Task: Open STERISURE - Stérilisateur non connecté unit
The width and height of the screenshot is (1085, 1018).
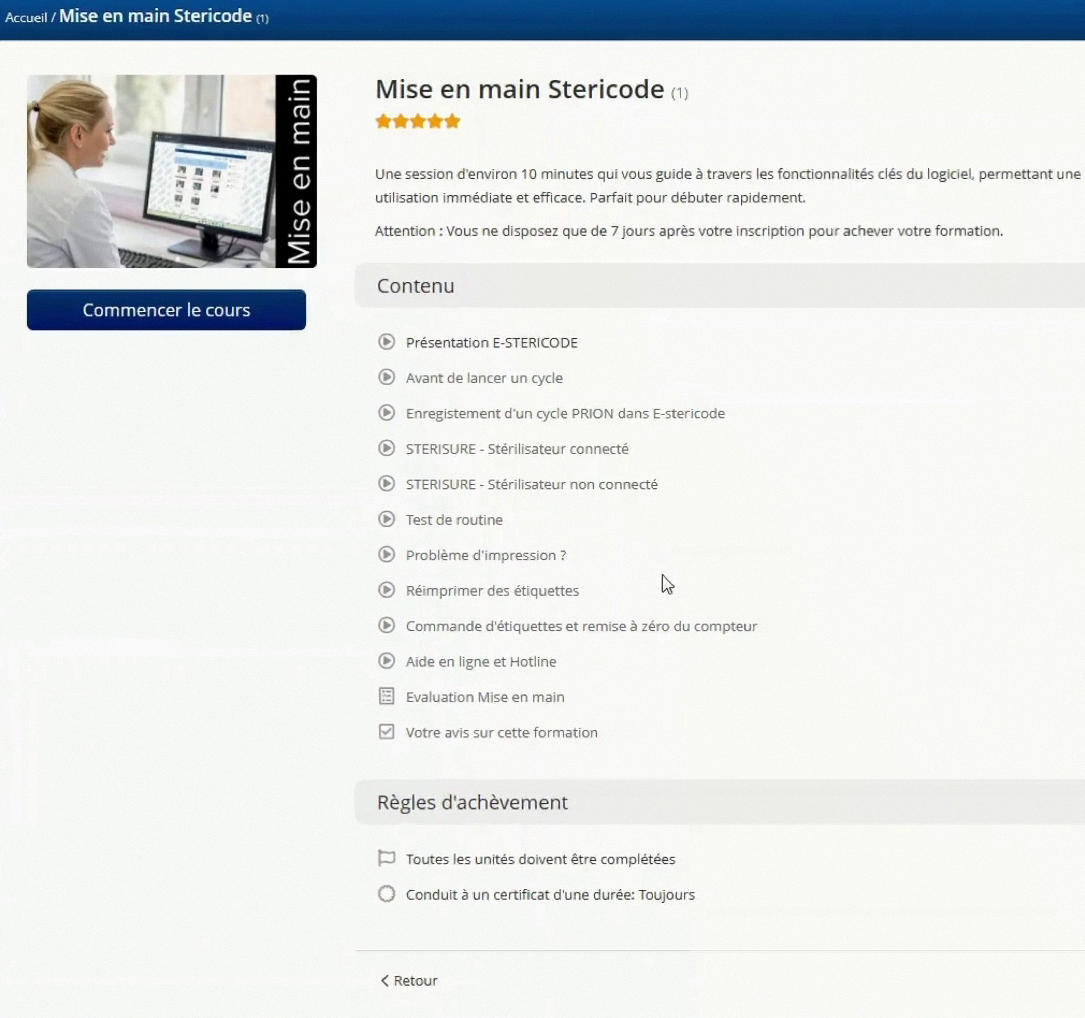Action: click(531, 484)
